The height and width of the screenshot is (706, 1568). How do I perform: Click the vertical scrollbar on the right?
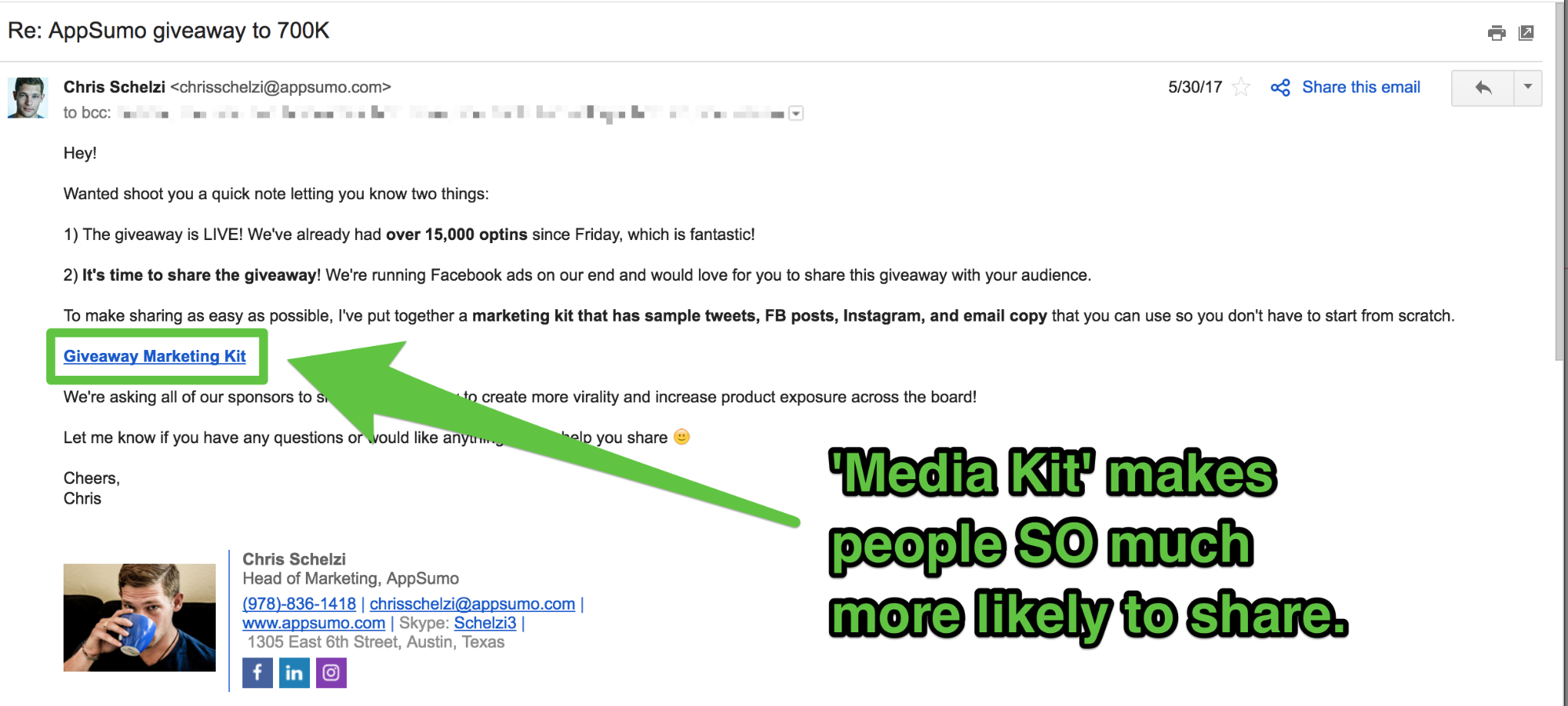click(1560, 180)
